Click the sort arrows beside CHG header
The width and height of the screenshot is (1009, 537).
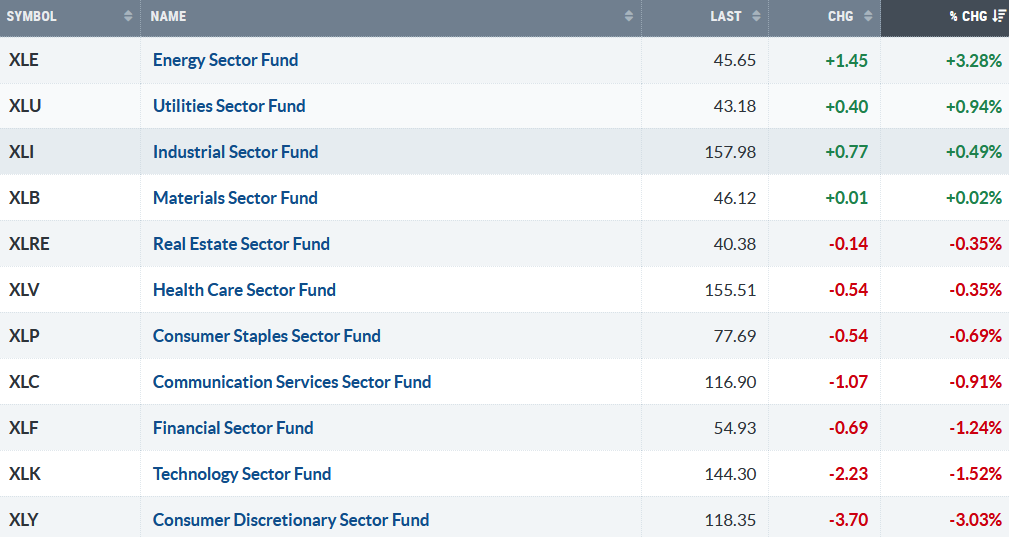click(x=868, y=17)
